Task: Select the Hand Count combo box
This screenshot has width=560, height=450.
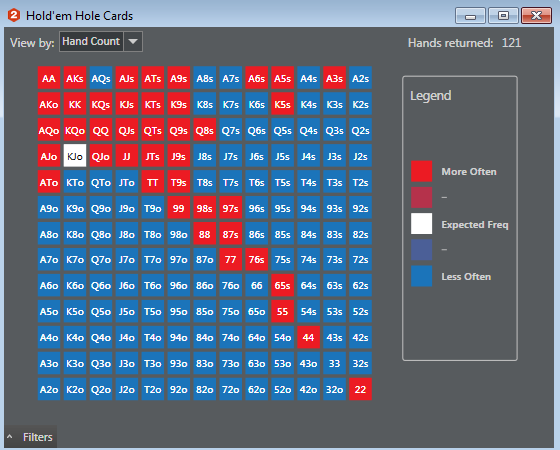Action: (101, 42)
